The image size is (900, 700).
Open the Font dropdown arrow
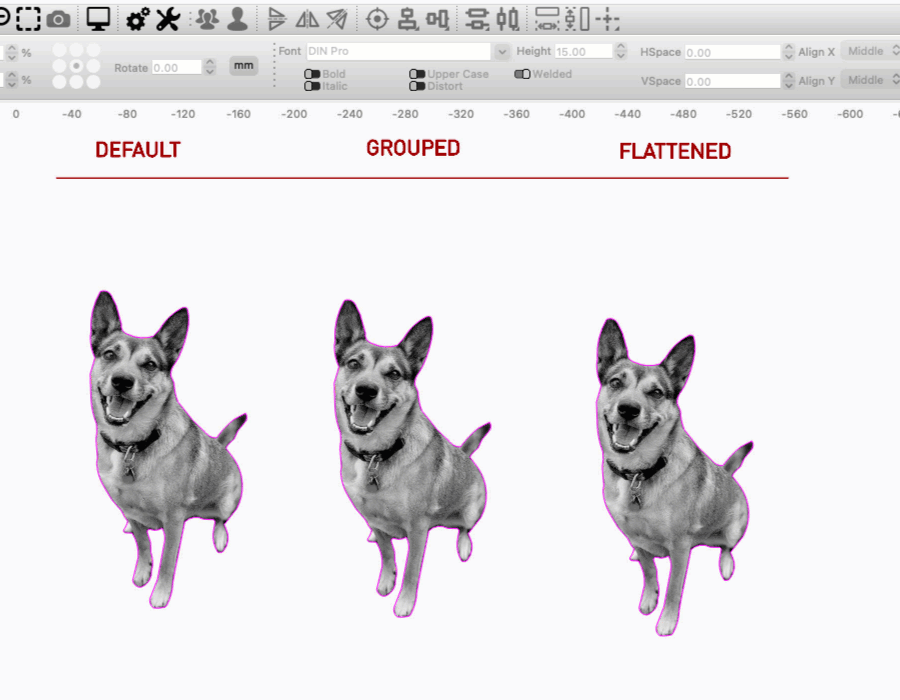[x=500, y=51]
